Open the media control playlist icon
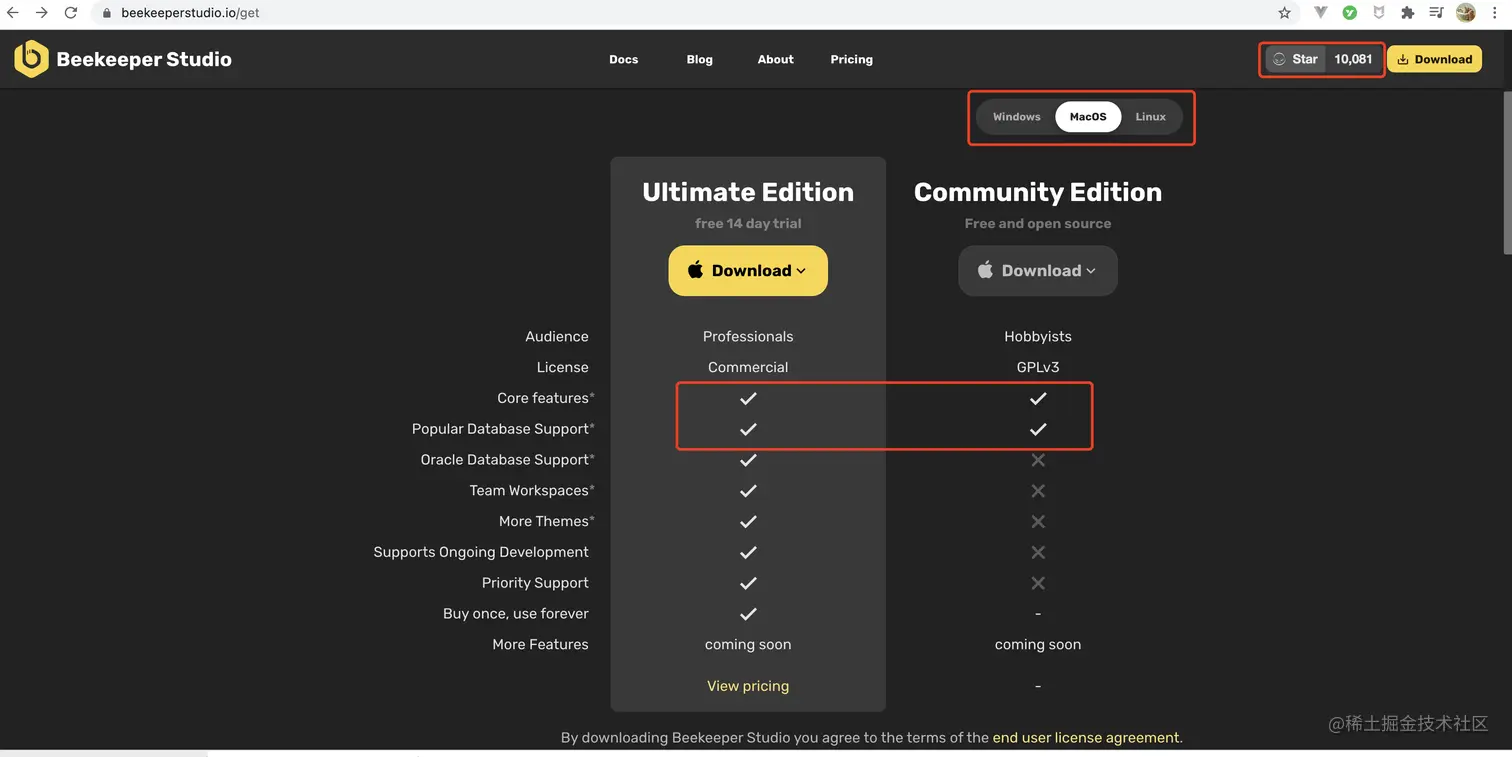Image resolution: width=1512 pixels, height=757 pixels. [x=1437, y=13]
